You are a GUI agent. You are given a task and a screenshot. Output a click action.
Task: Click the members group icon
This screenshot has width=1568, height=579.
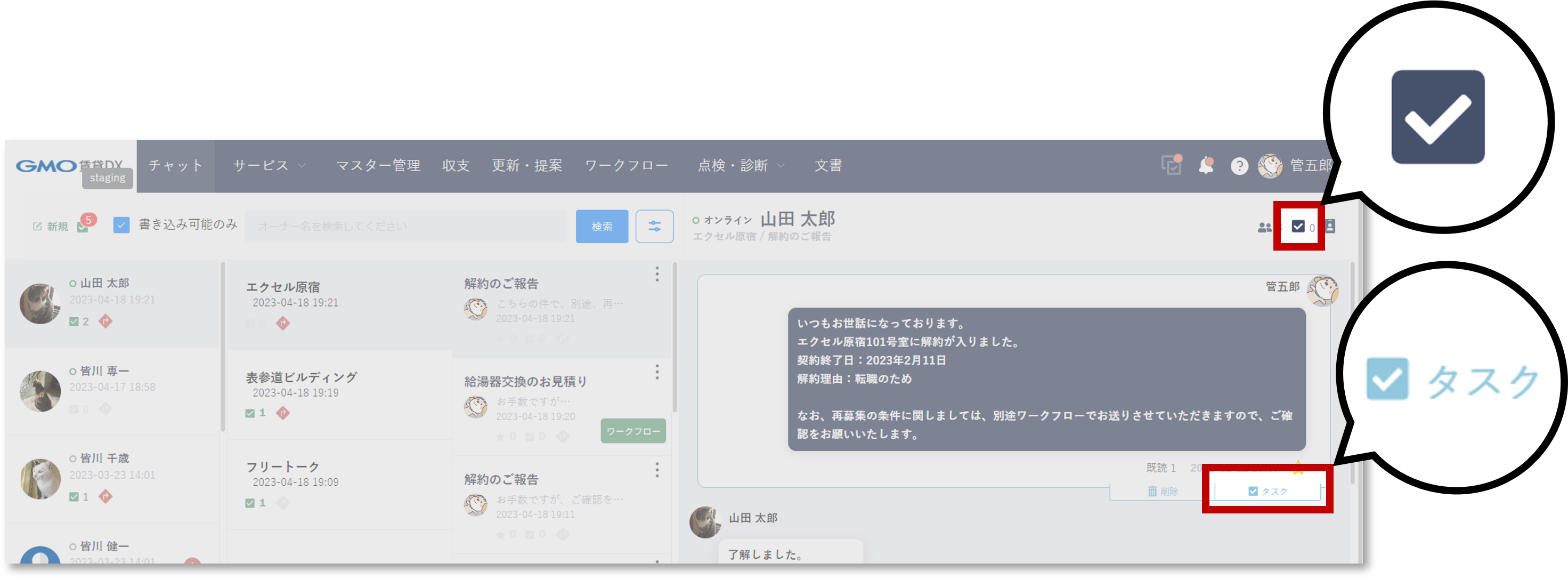pyautogui.click(x=1264, y=227)
